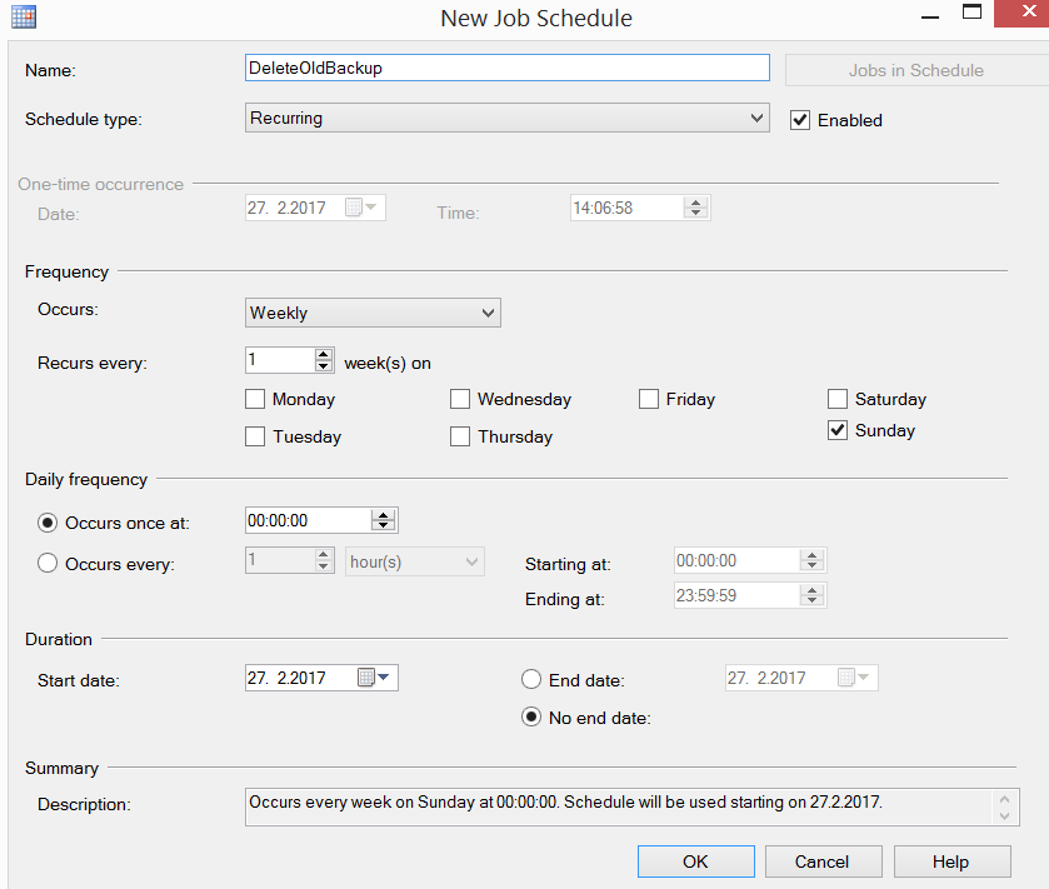Increase the Recurs every weeks value

(x=324, y=355)
